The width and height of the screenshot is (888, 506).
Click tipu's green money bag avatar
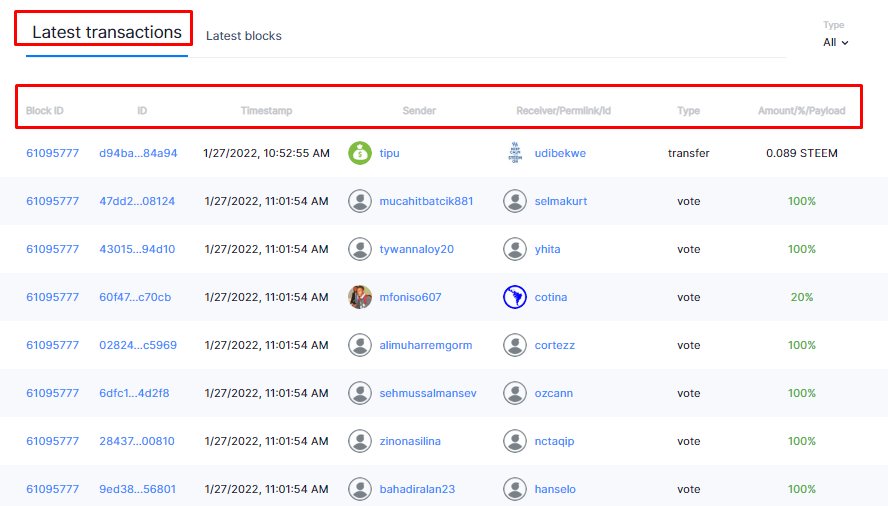coord(360,153)
